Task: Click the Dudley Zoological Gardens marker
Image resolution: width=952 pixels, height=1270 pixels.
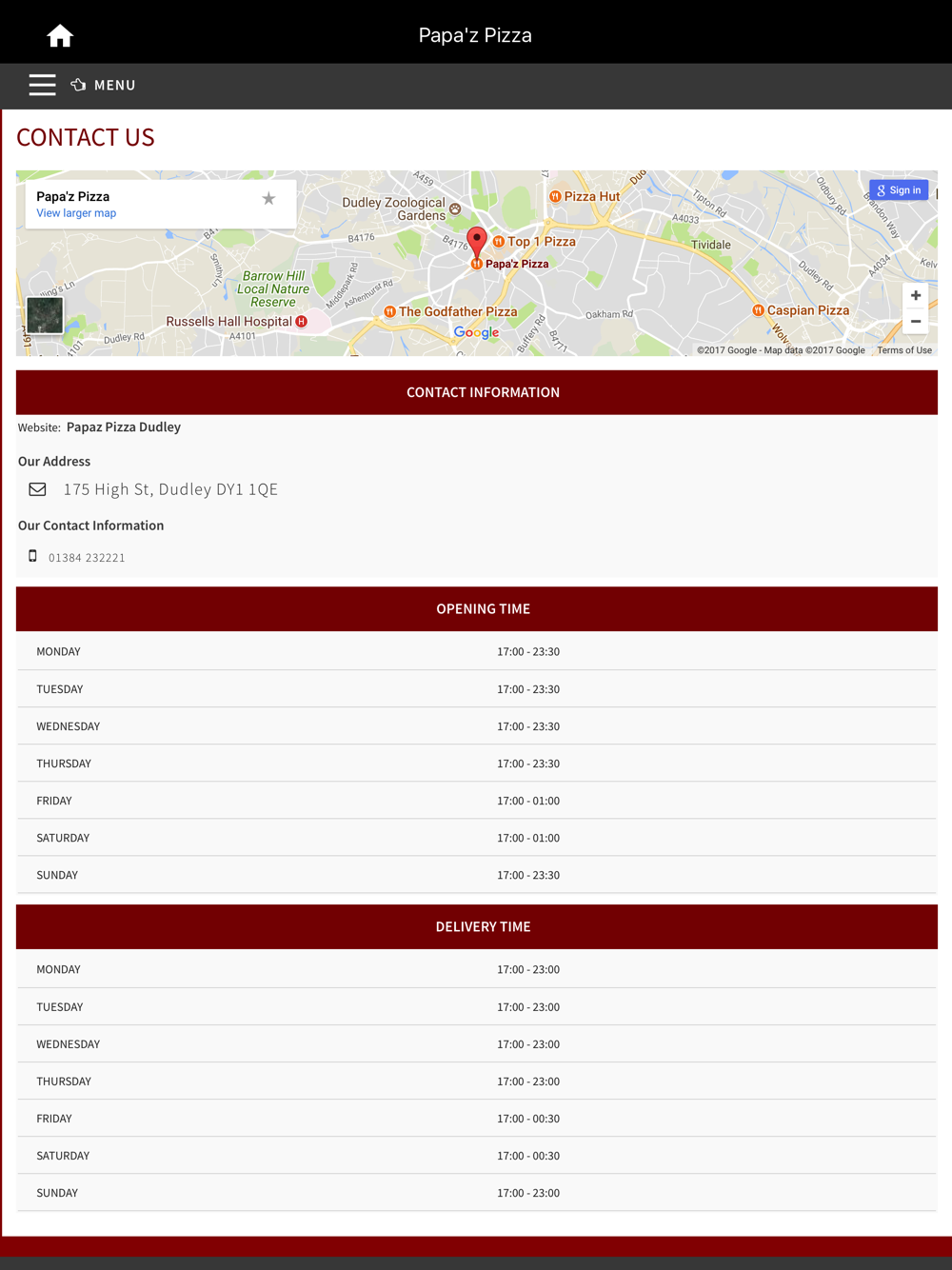Action: [455, 208]
